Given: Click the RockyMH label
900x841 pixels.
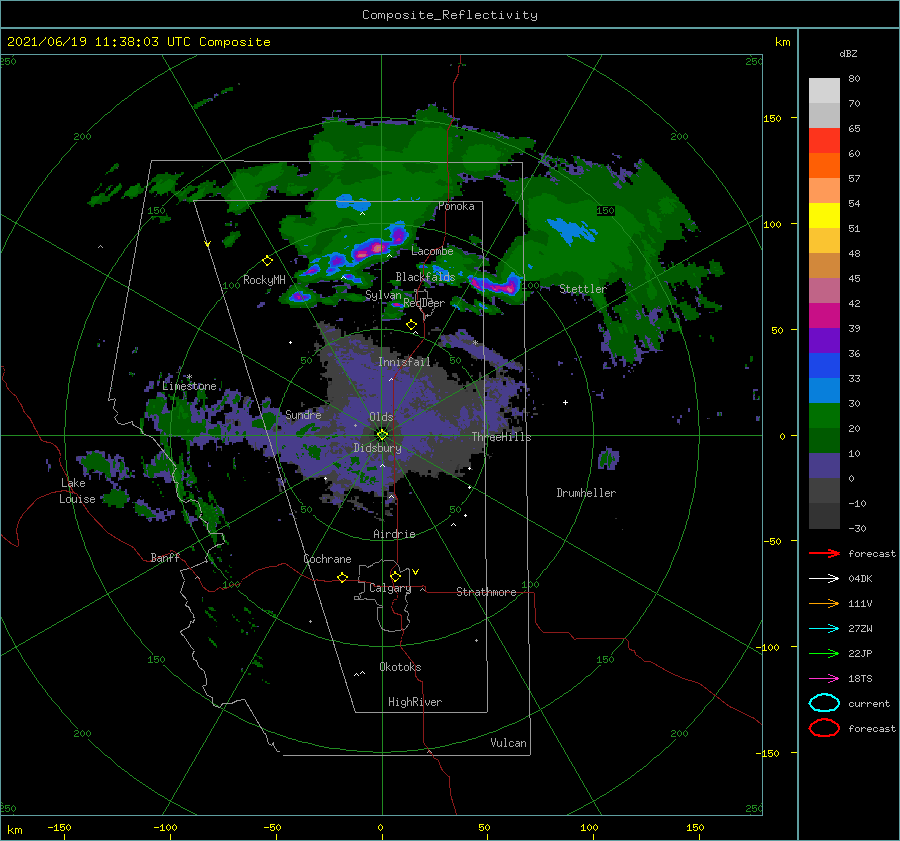Looking at the screenshot, I should click(264, 280).
